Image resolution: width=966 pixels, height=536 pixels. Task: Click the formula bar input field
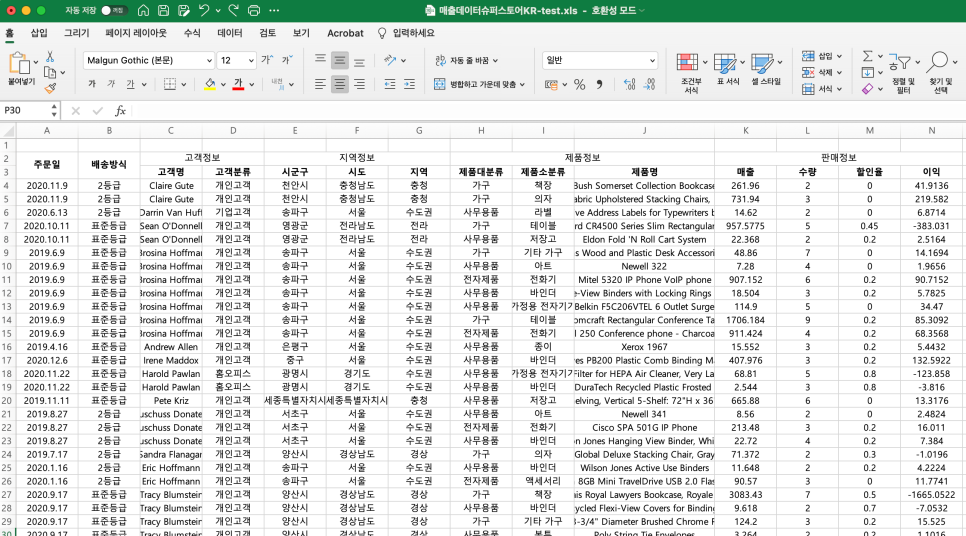[547, 110]
